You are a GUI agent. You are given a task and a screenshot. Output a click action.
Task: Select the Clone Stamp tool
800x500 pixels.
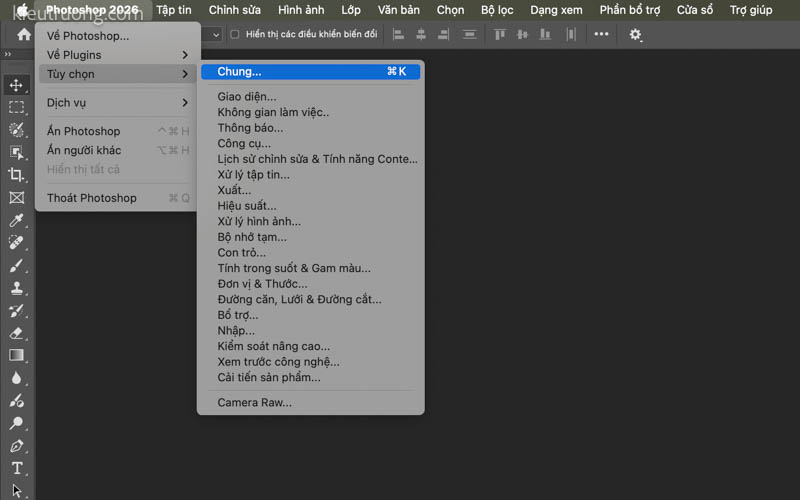tap(16, 288)
